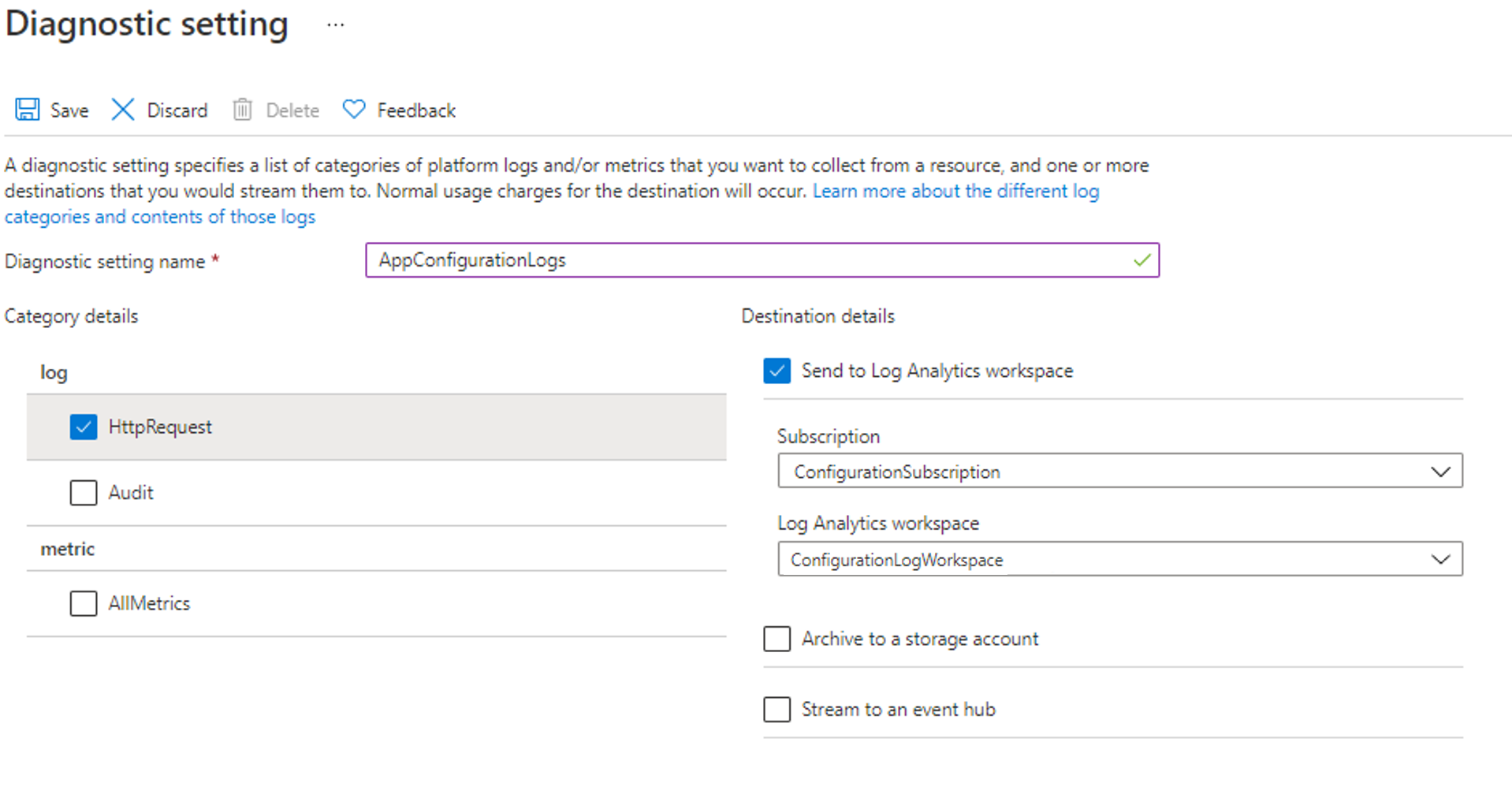The width and height of the screenshot is (1512, 798).
Task: Click the Save button
Action: click(51, 110)
